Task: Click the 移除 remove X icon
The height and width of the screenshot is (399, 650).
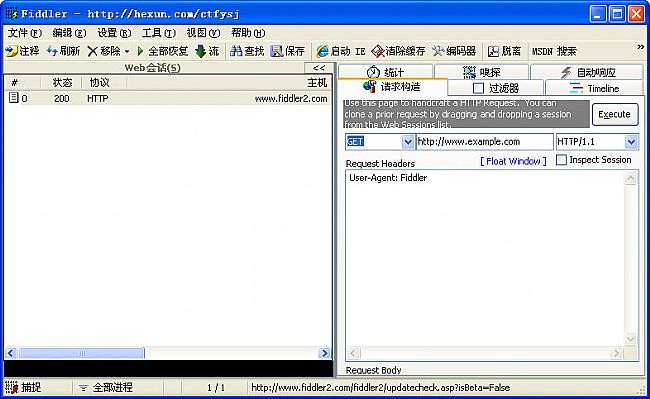Action: (x=92, y=51)
